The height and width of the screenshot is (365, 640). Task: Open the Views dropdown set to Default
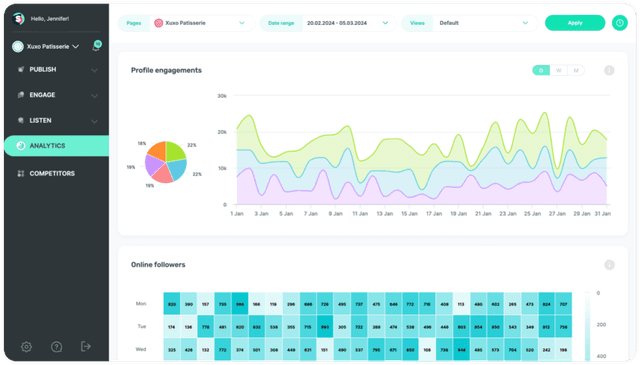(x=485, y=23)
